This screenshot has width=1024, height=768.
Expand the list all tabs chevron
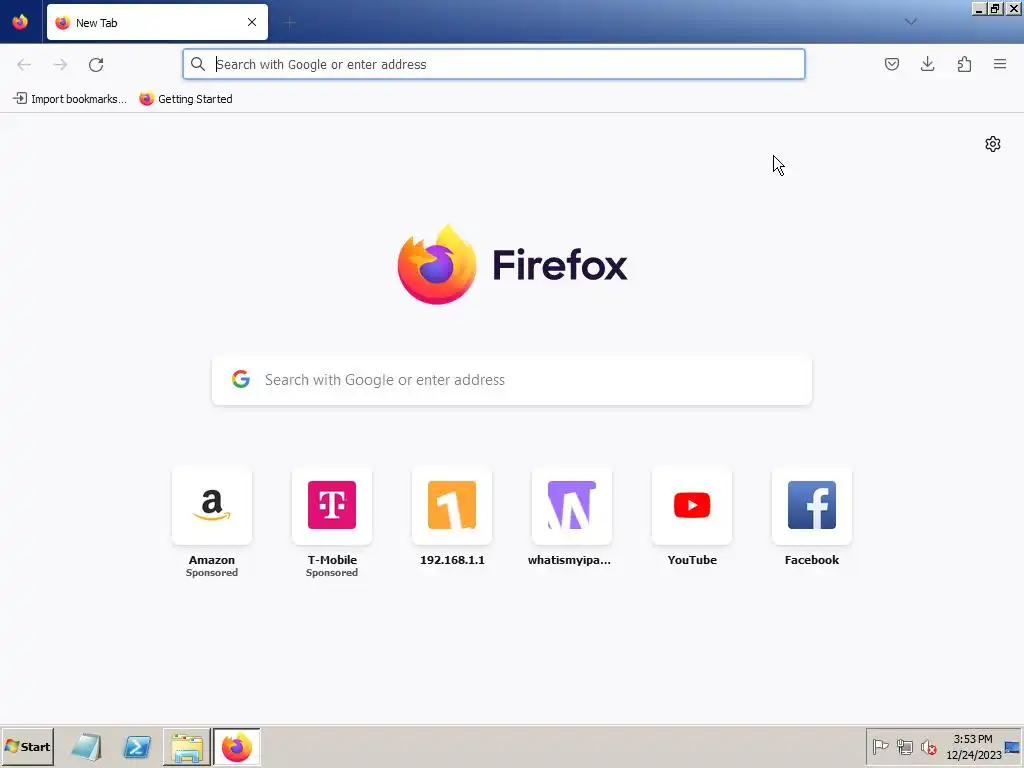pos(910,22)
